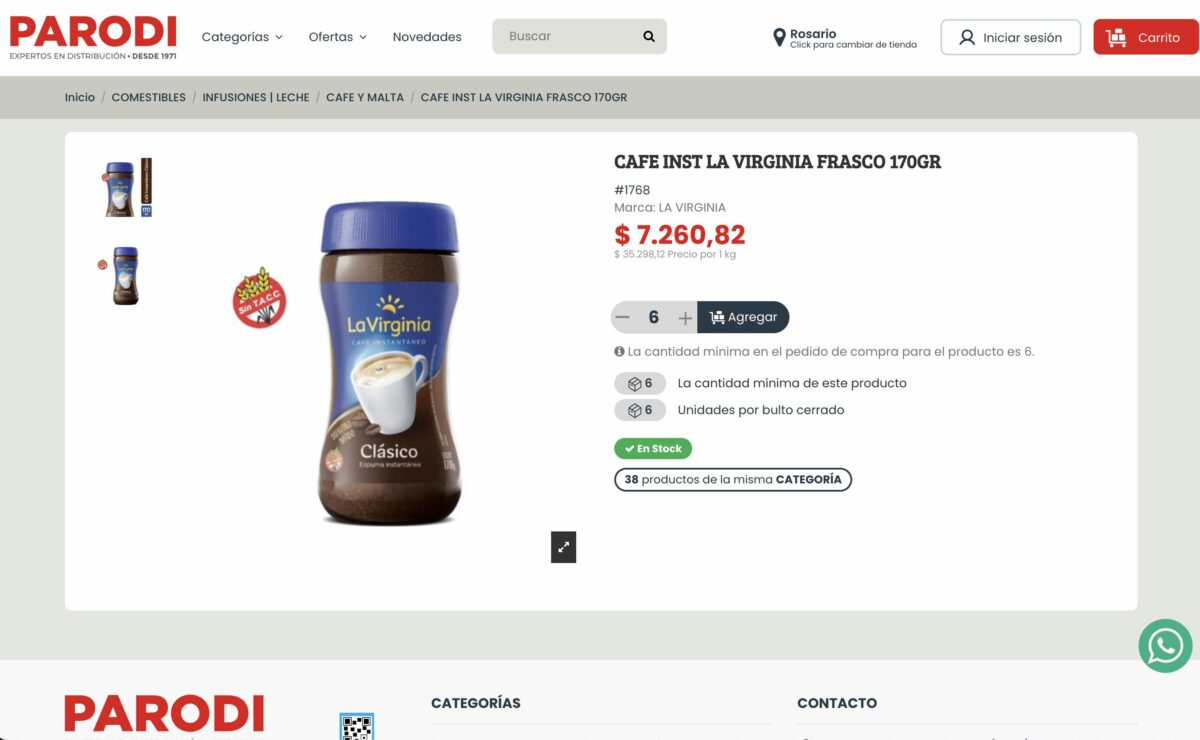Click the Agregar button
This screenshot has width=1200, height=740.
(743, 318)
